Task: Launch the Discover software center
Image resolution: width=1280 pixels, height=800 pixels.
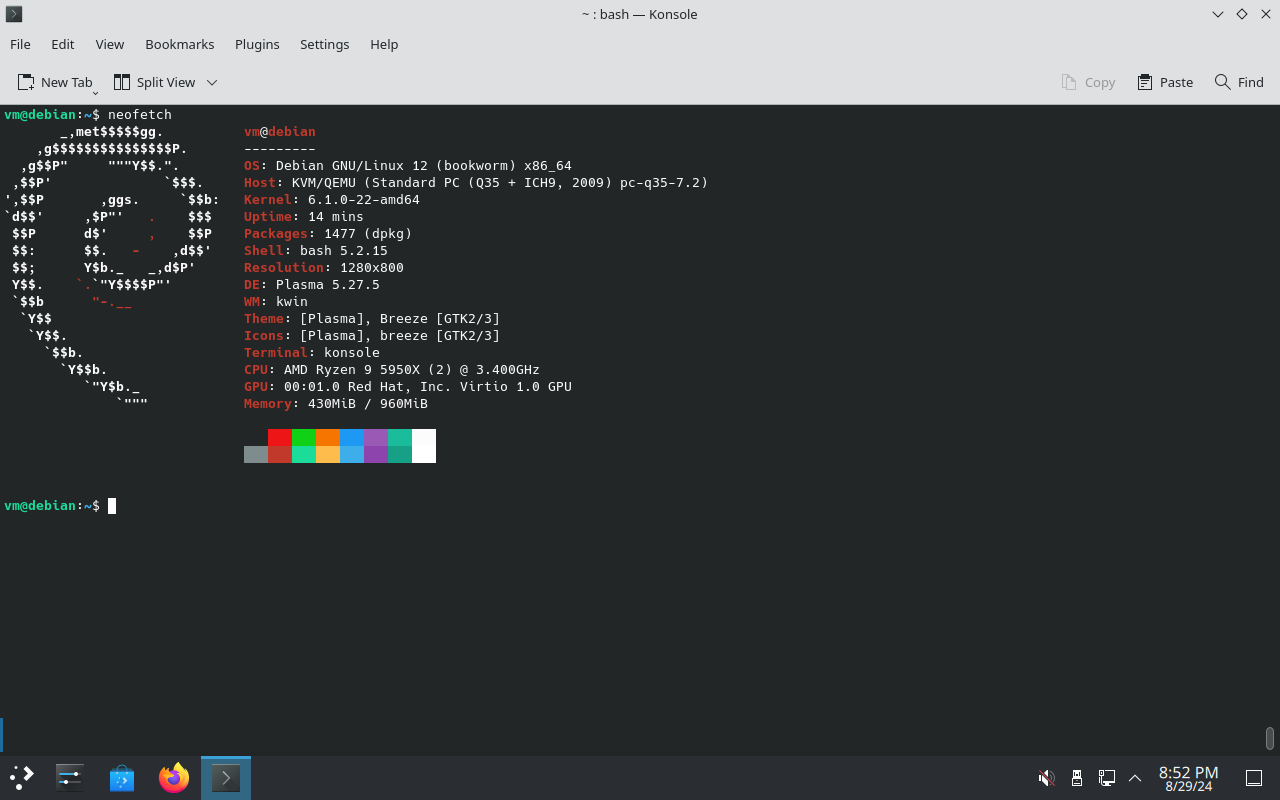Action: point(121,777)
